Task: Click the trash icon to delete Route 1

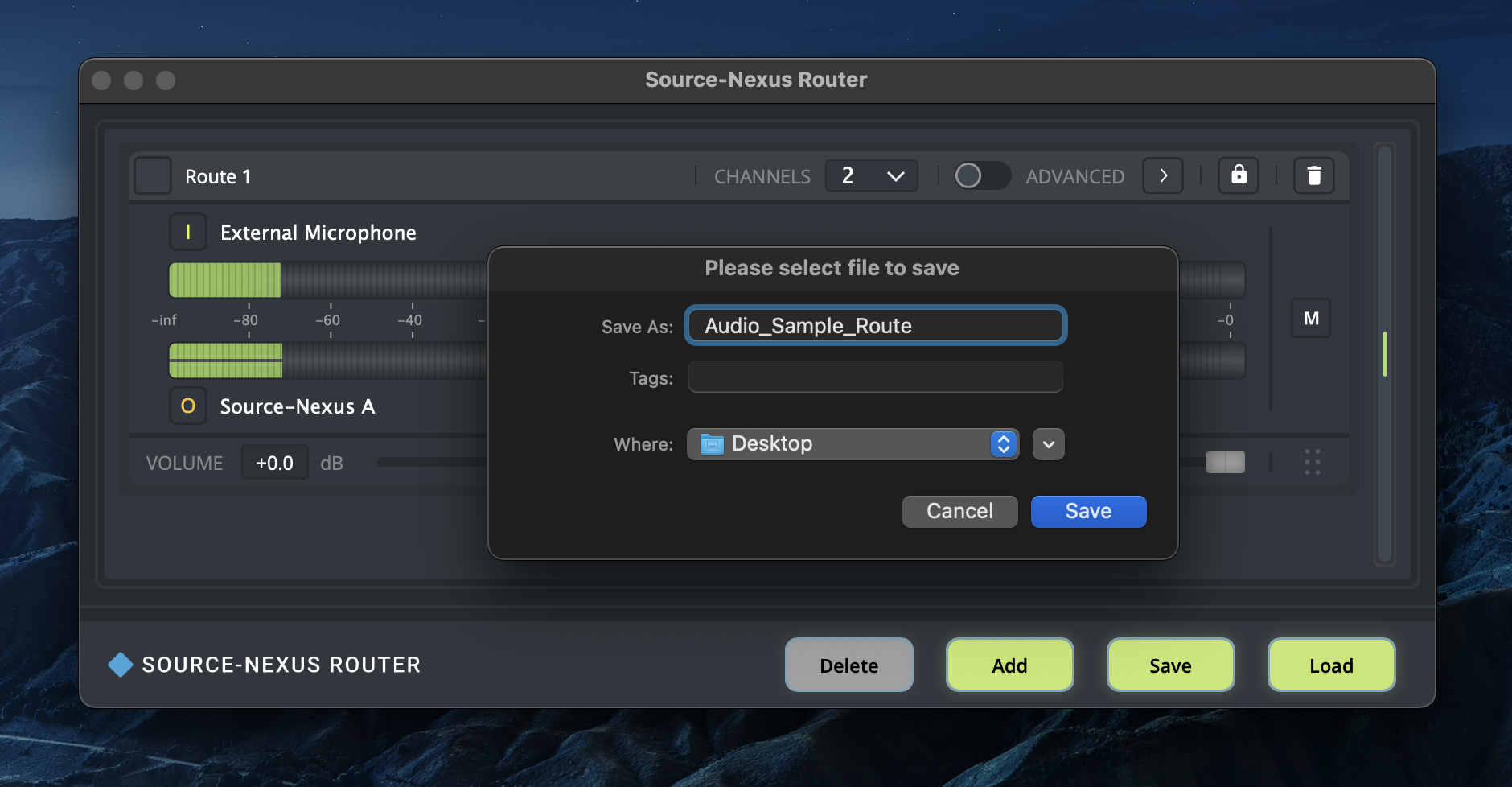Action: pyautogui.click(x=1313, y=175)
